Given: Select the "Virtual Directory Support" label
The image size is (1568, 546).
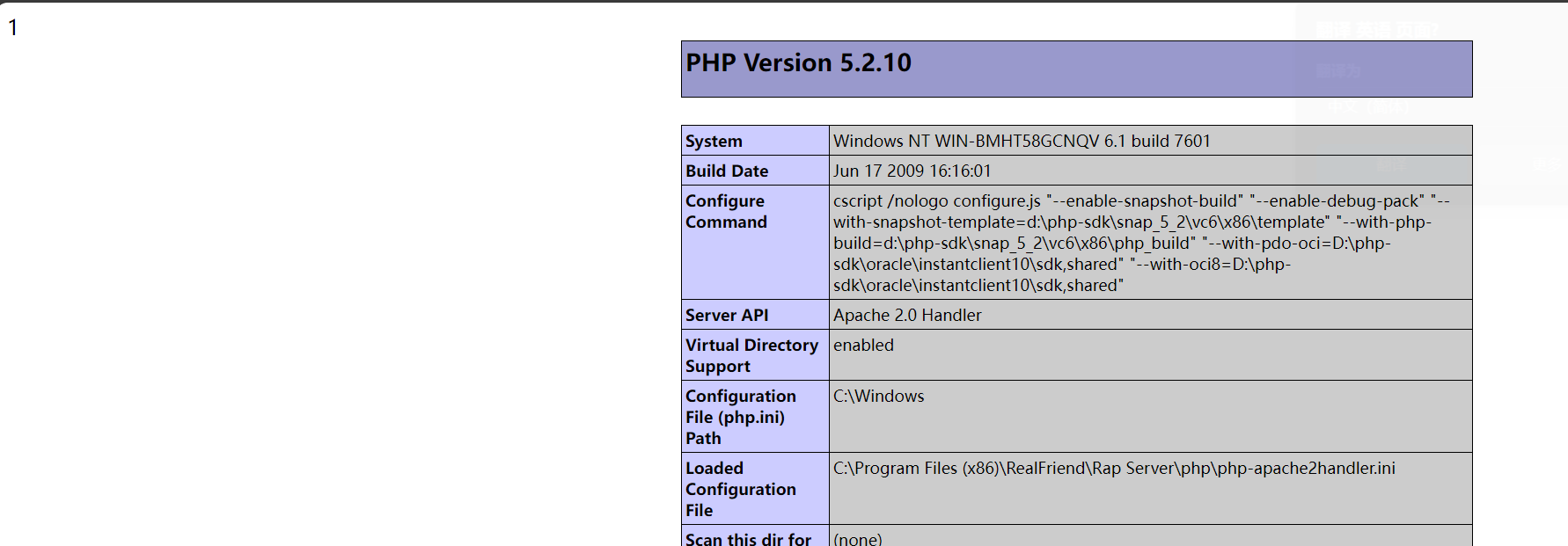Looking at the screenshot, I should coord(751,356).
